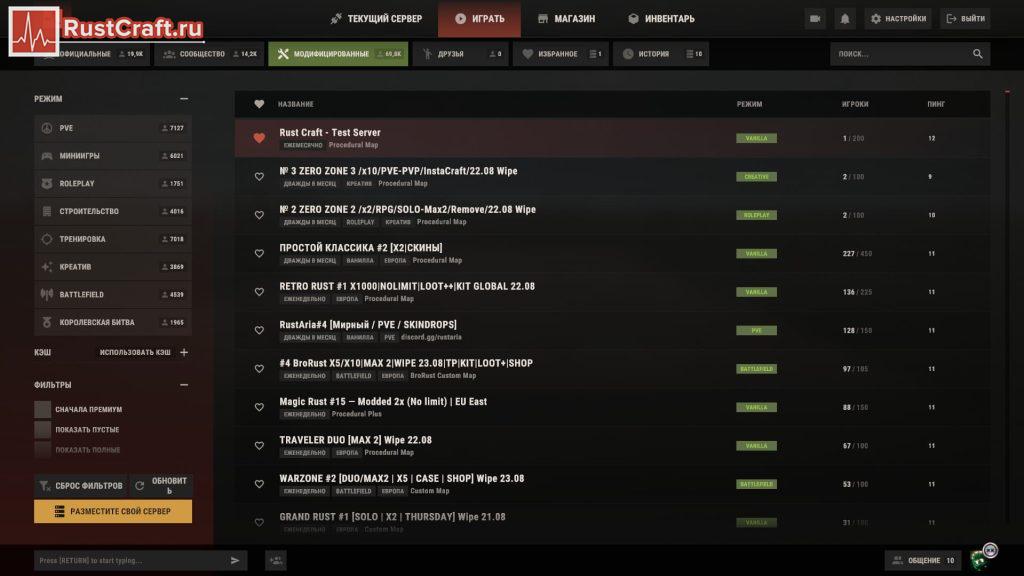This screenshot has height=576, width=1024.
Task: Filter by Миниигры mode
Action: tap(113, 156)
